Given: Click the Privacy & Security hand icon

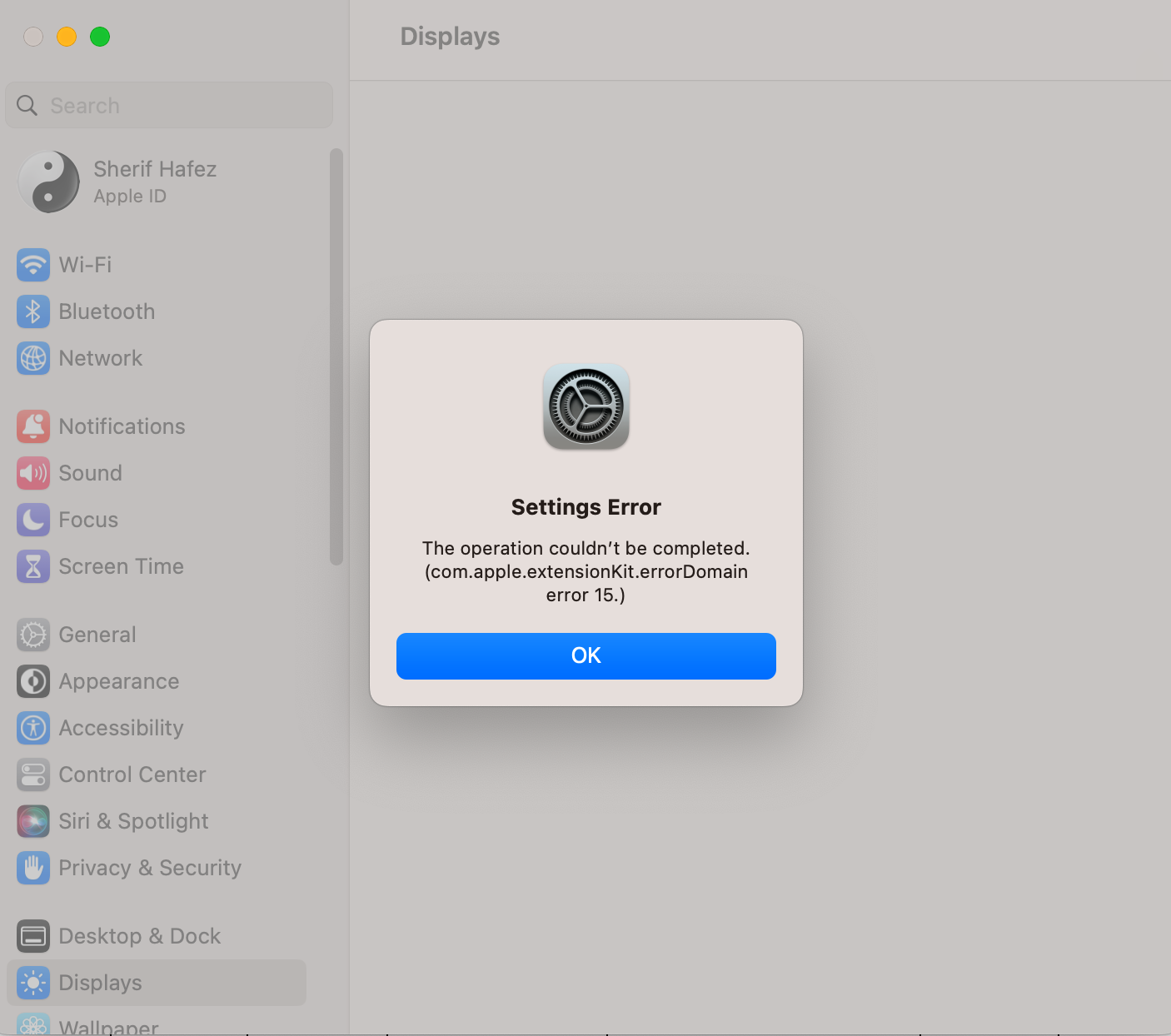Looking at the screenshot, I should 33,868.
